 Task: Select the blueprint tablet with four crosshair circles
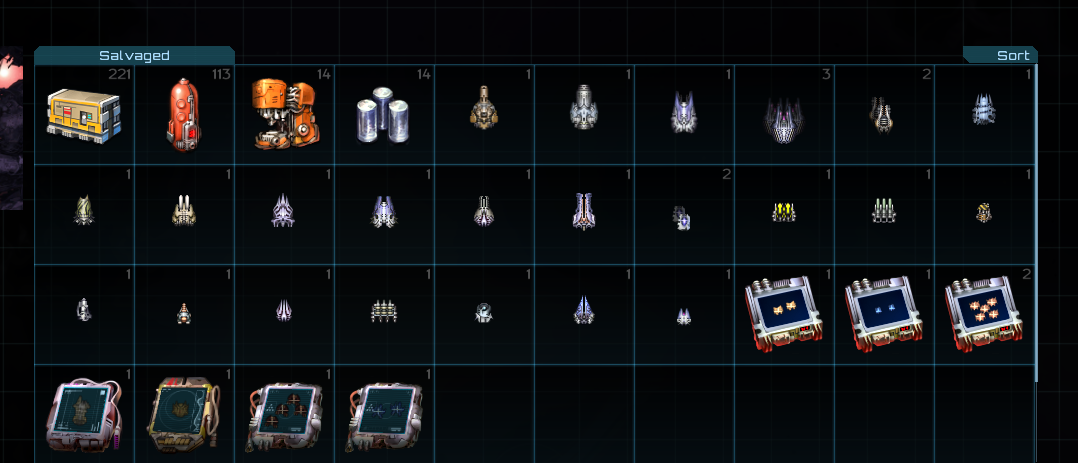(285, 416)
